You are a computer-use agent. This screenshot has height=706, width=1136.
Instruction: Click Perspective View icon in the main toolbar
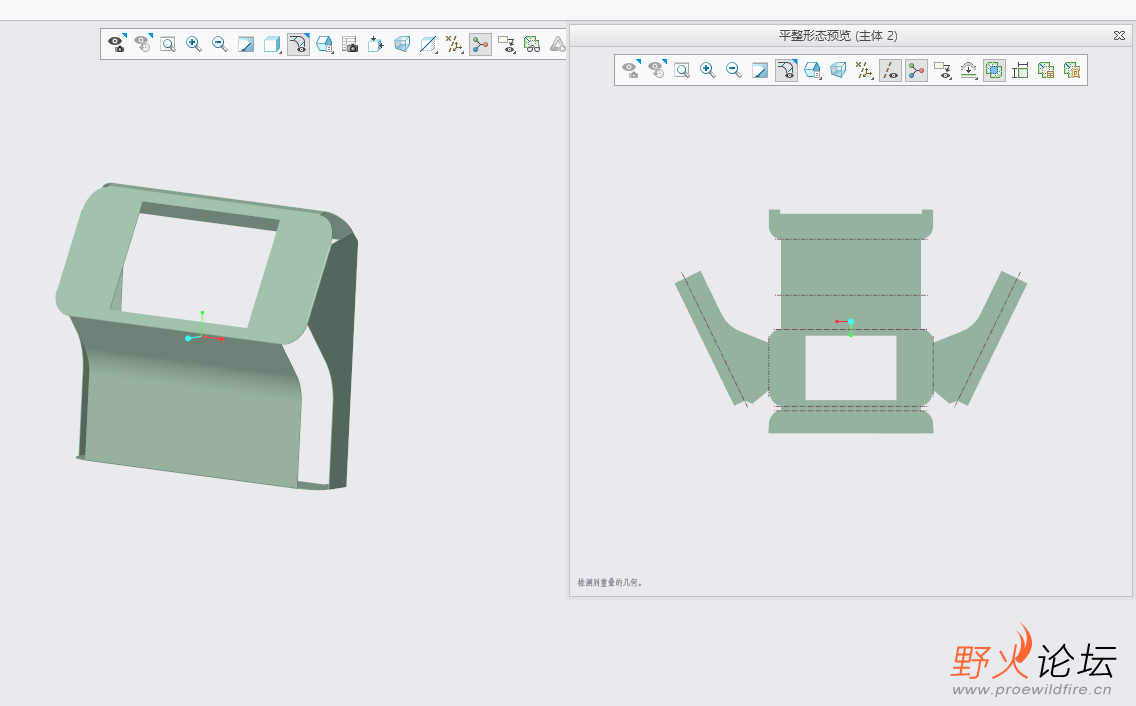(x=402, y=44)
